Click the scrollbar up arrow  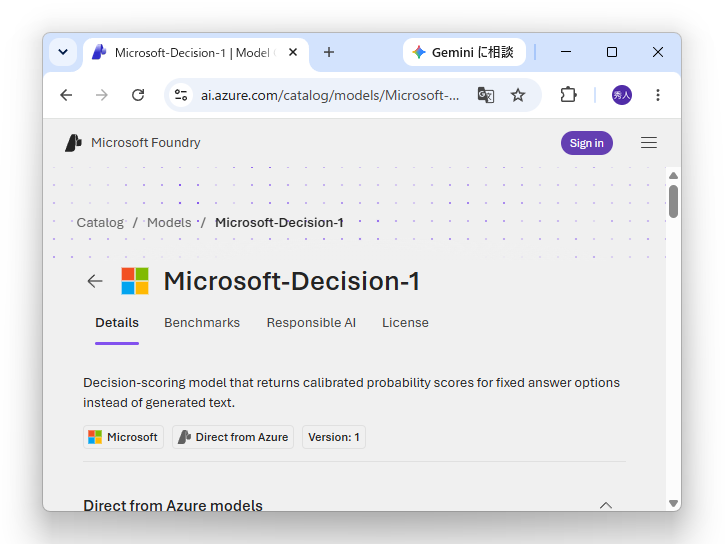[x=673, y=176]
